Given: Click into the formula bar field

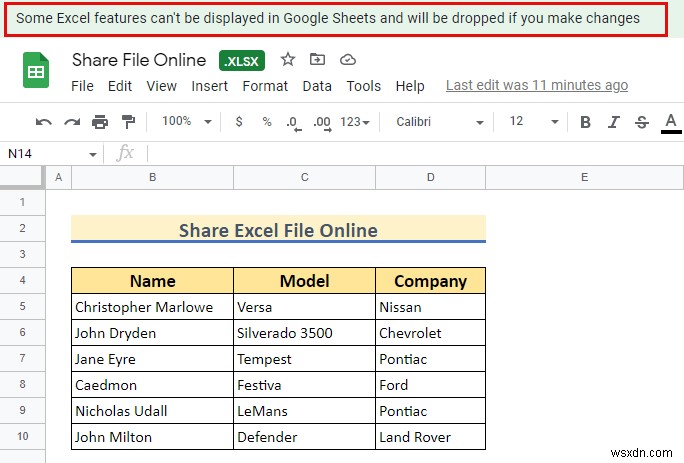Looking at the screenshot, I should 414,154.
